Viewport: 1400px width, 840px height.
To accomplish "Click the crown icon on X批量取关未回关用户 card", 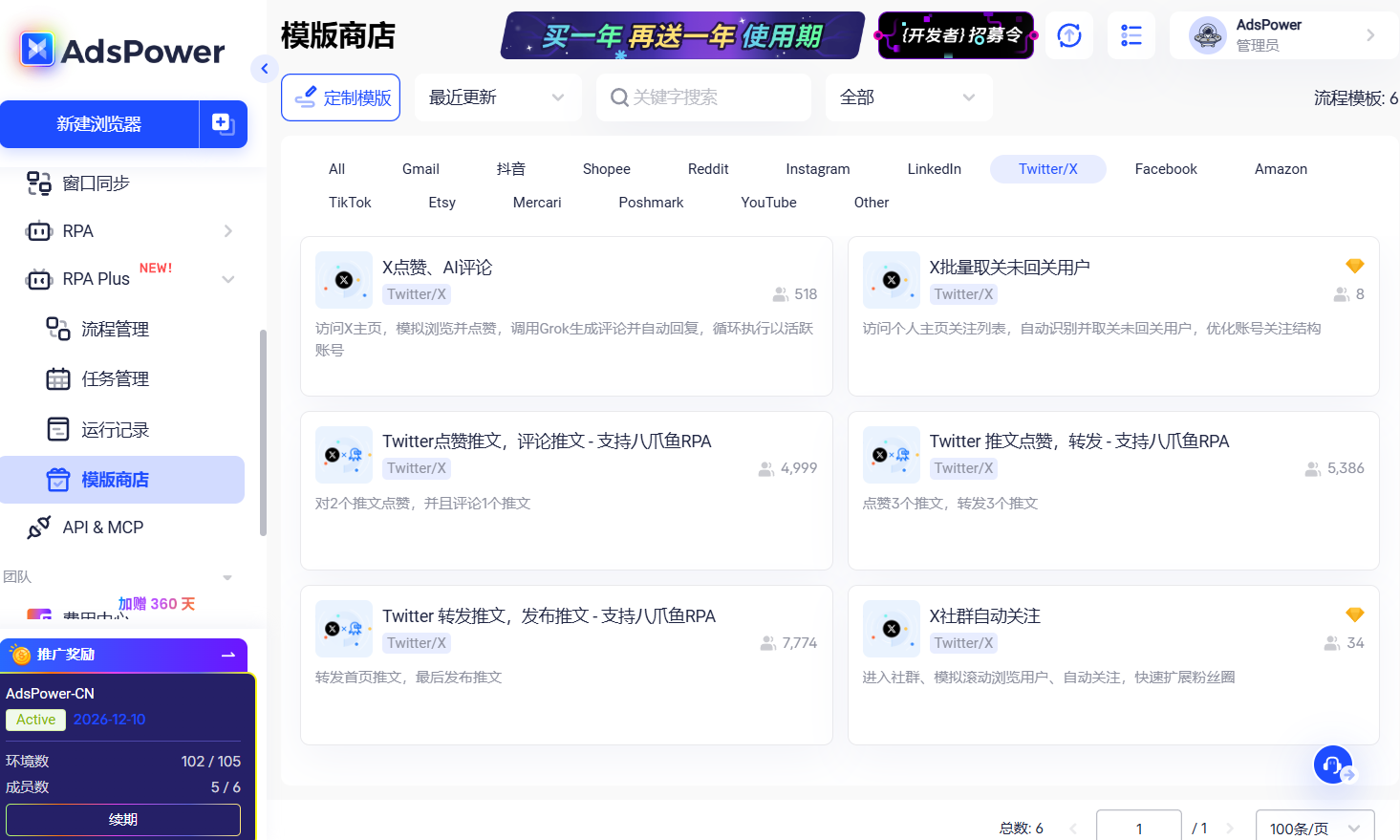I will (x=1354, y=266).
